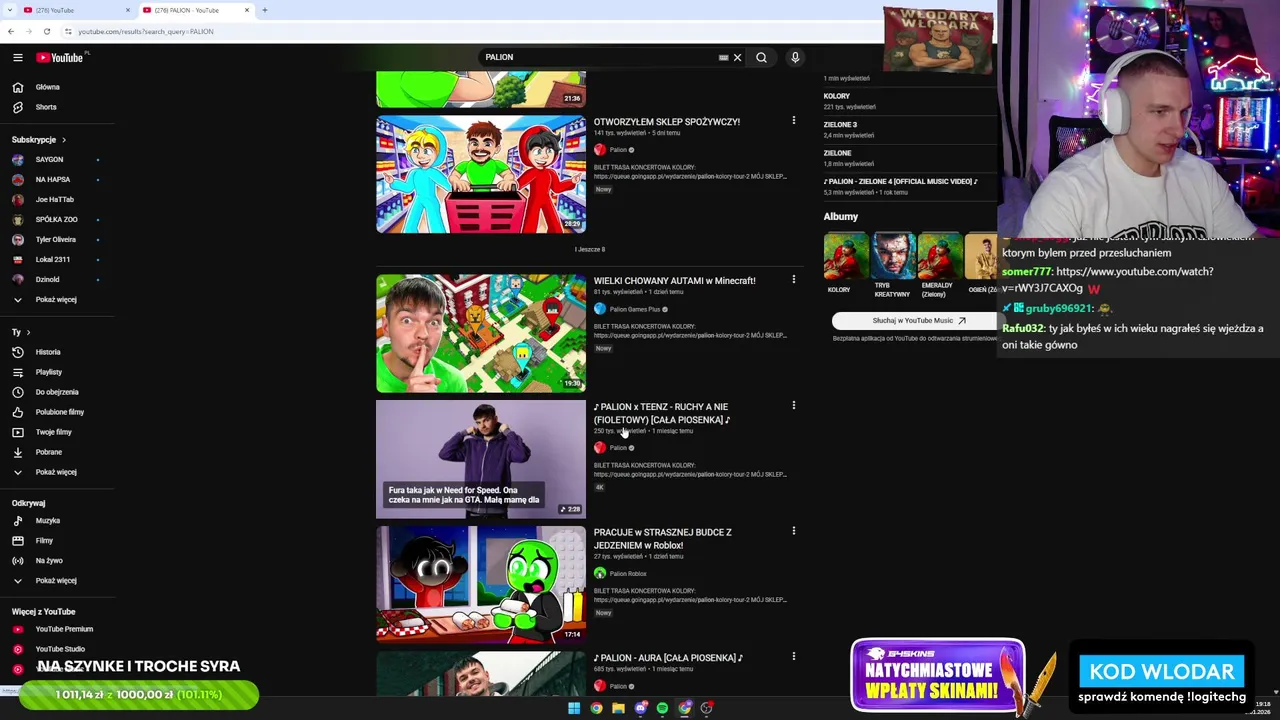Viewport: 1280px width, 720px height.
Task: Clear the PALION search with X
Action: (x=737, y=58)
